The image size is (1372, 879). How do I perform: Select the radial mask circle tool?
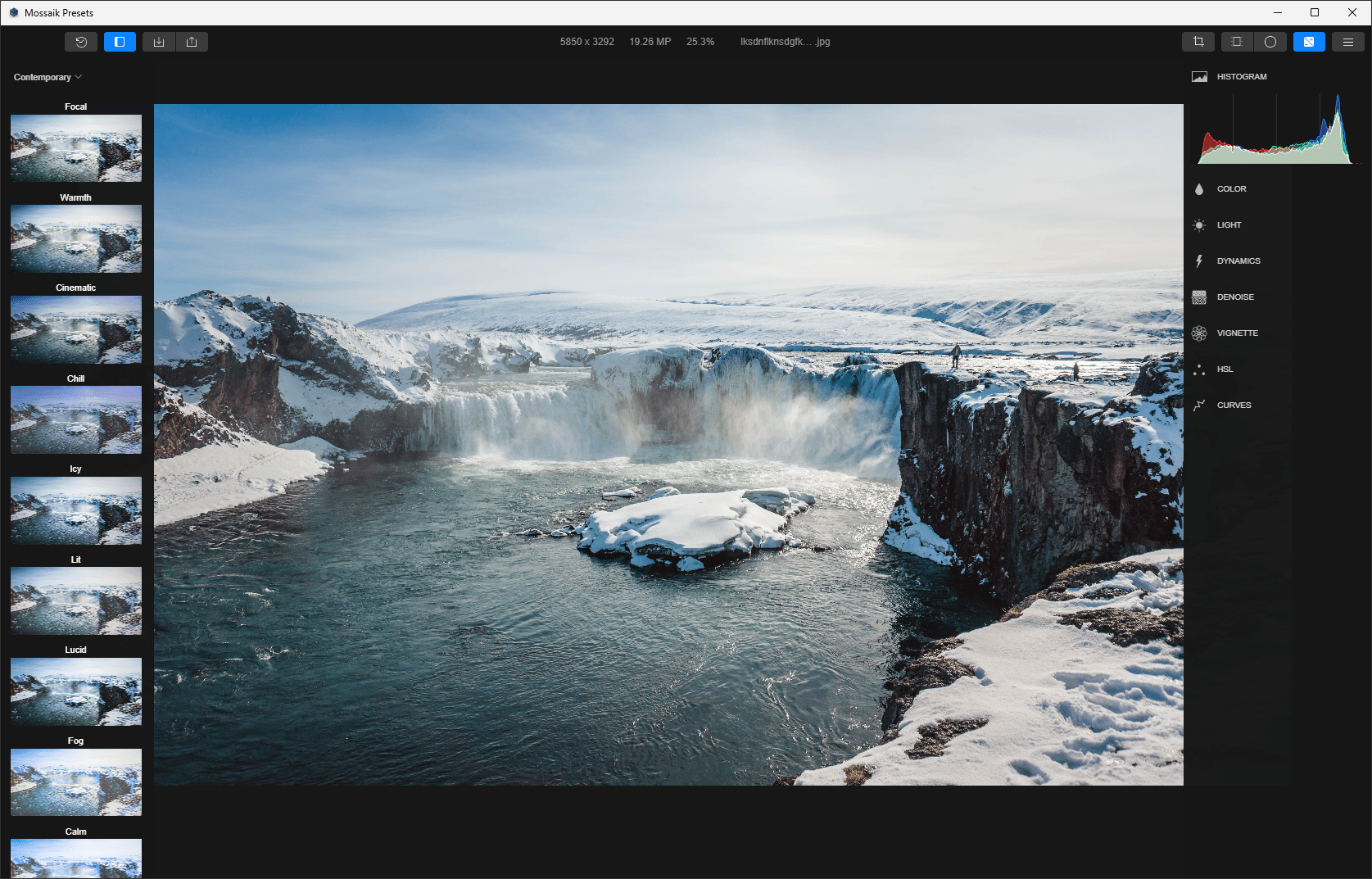click(1270, 42)
